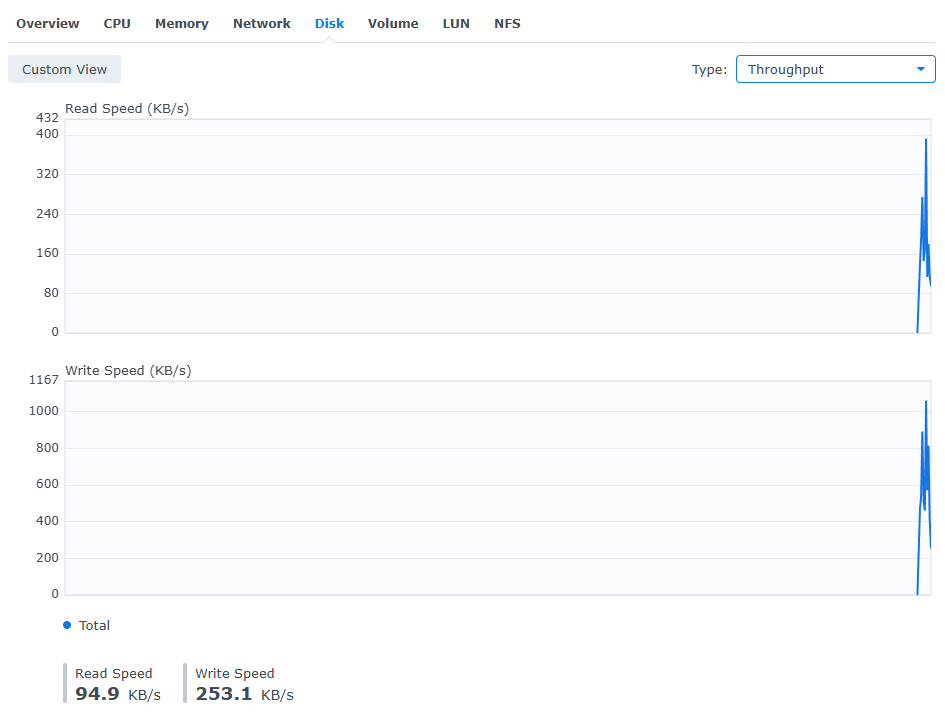This screenshot has width=945, height=717.
Task: Open the CPU tab
Action: (x=117, y=23)
